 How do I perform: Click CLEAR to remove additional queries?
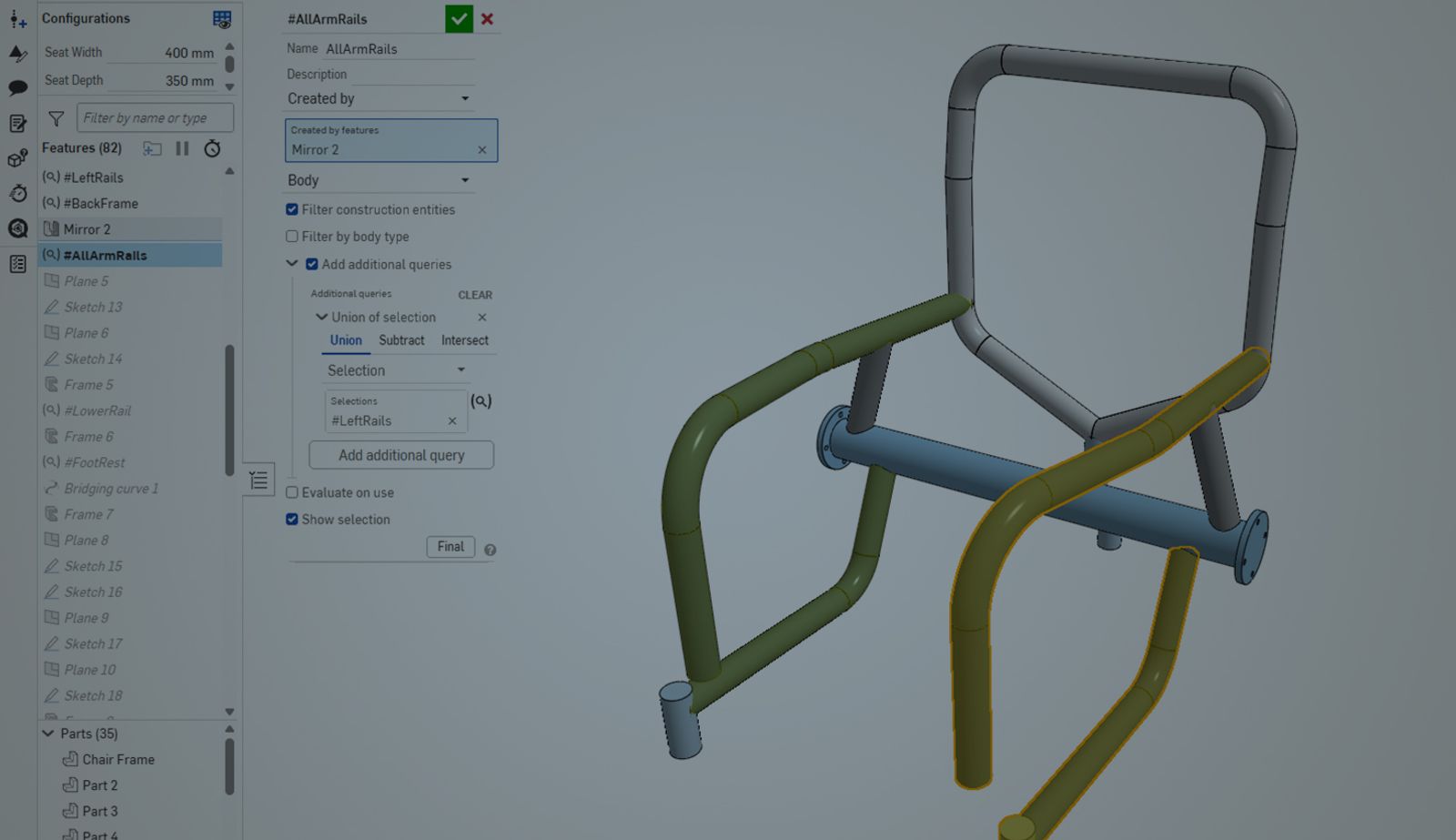click(x=475, y=294)
